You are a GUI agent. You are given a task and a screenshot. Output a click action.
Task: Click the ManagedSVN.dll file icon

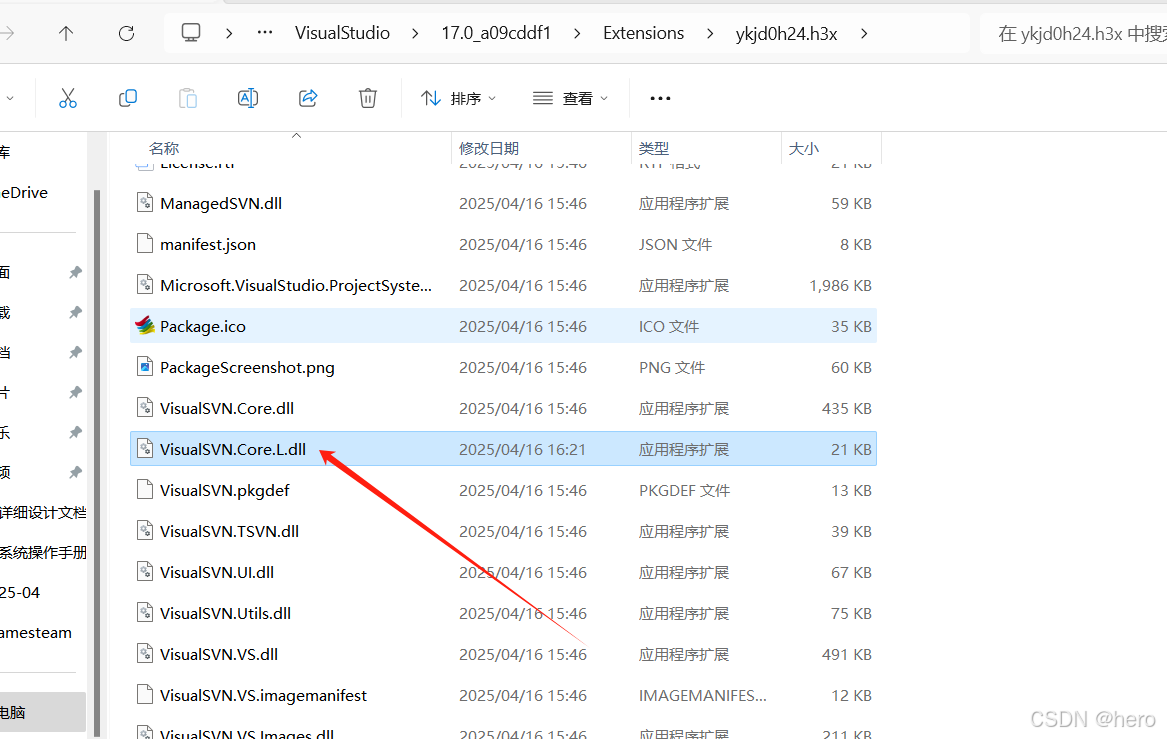tap(145, 203)
